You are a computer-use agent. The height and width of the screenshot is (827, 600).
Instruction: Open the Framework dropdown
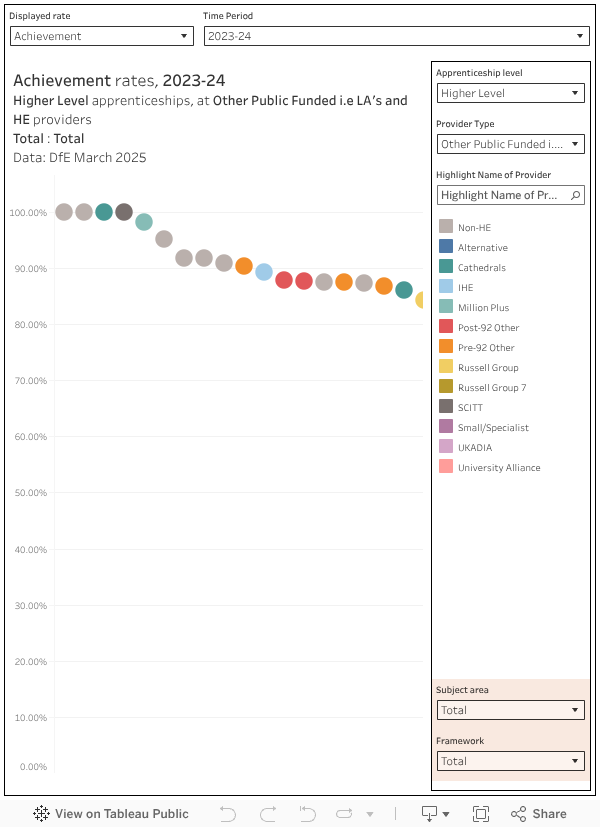[510, 761]
